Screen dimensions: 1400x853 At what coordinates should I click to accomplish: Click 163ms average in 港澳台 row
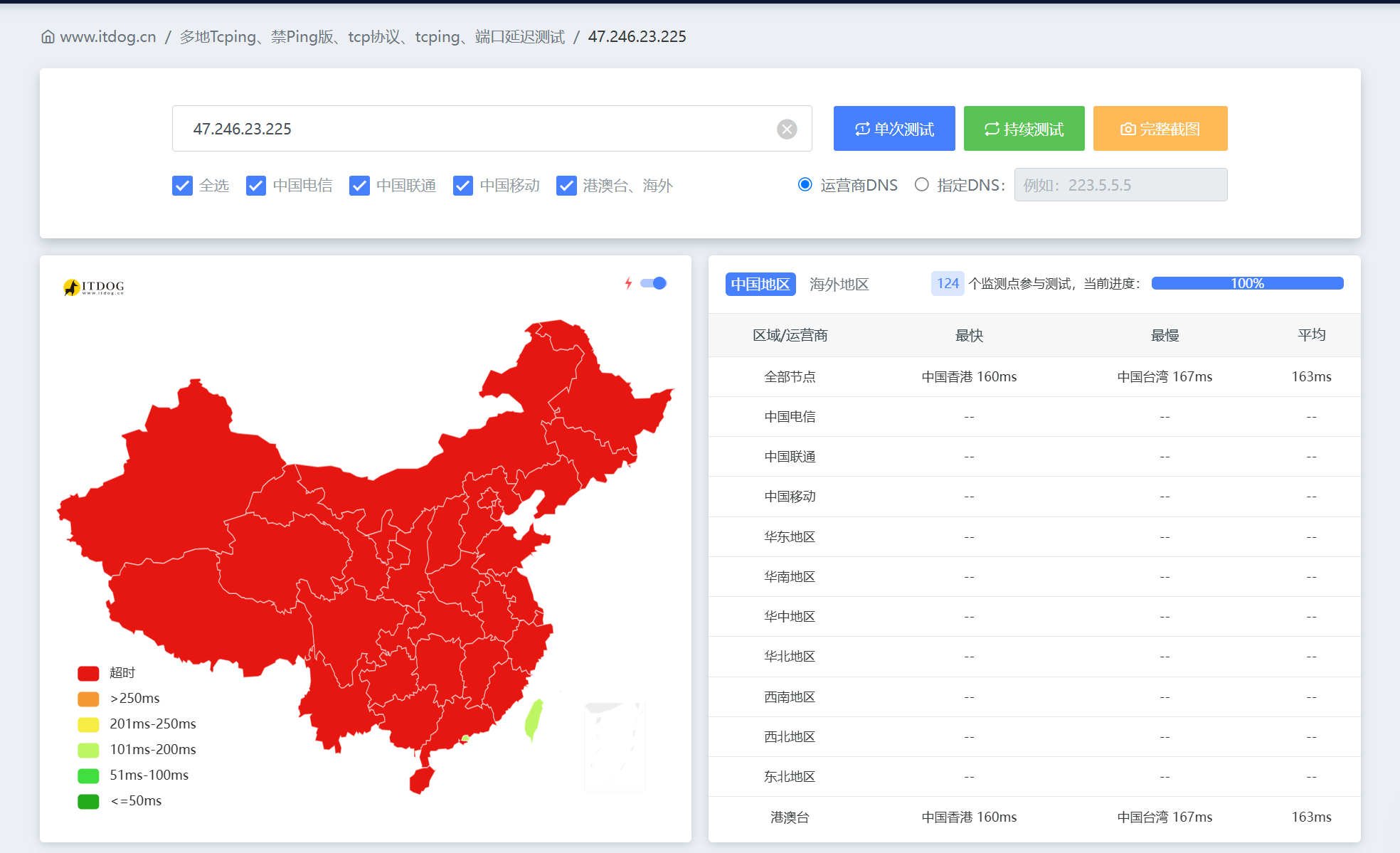coord(1311,817)
